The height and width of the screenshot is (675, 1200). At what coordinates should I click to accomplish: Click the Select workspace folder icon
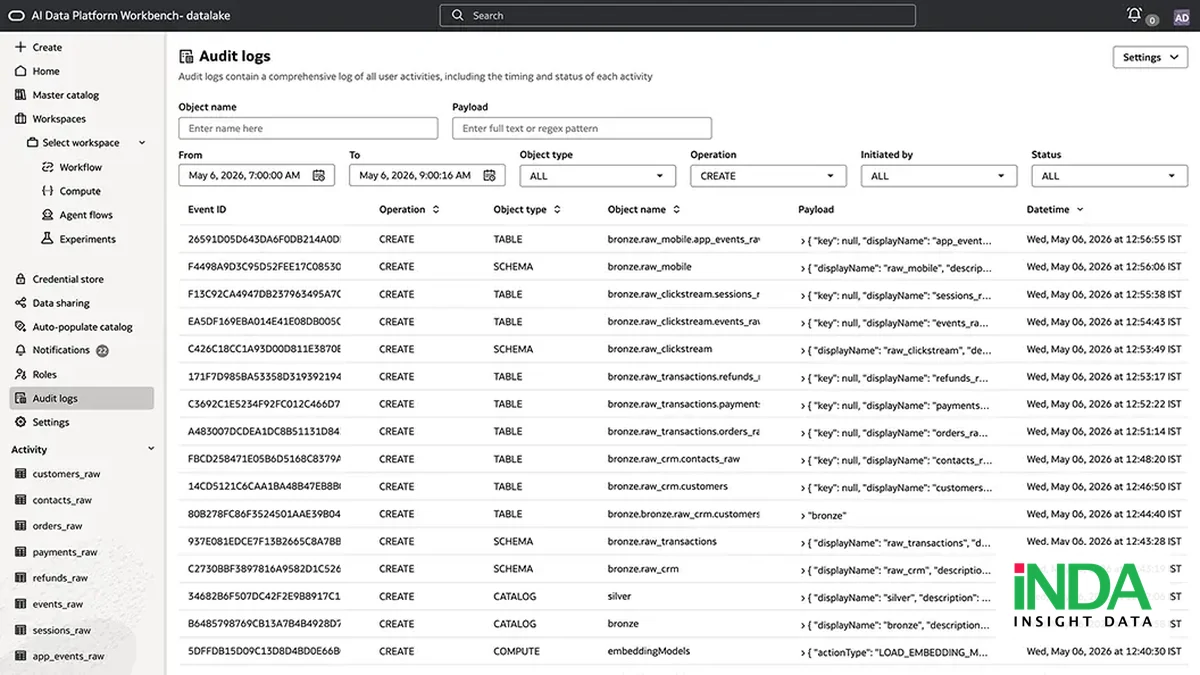(x=33, y=143)
